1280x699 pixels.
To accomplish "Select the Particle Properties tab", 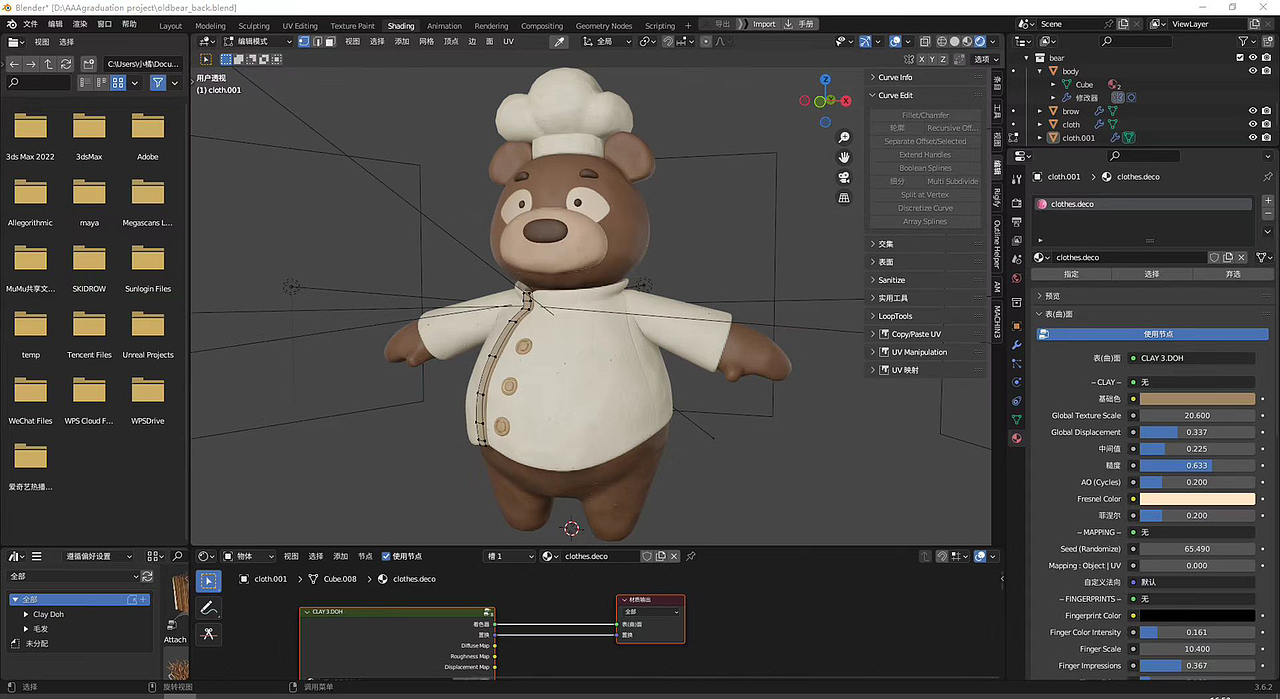I will tap(1016, 362).
